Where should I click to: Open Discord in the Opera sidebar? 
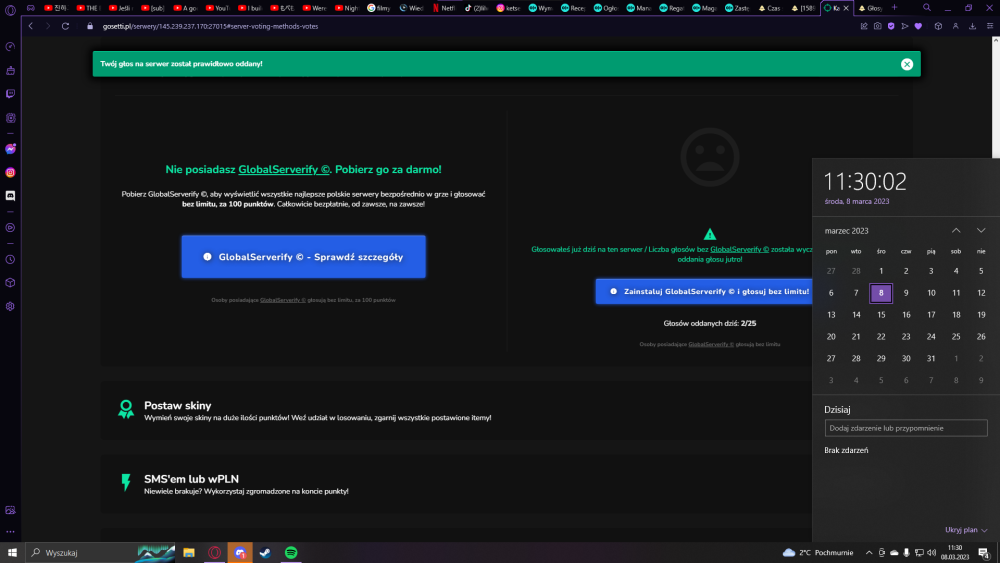point(10,196)
